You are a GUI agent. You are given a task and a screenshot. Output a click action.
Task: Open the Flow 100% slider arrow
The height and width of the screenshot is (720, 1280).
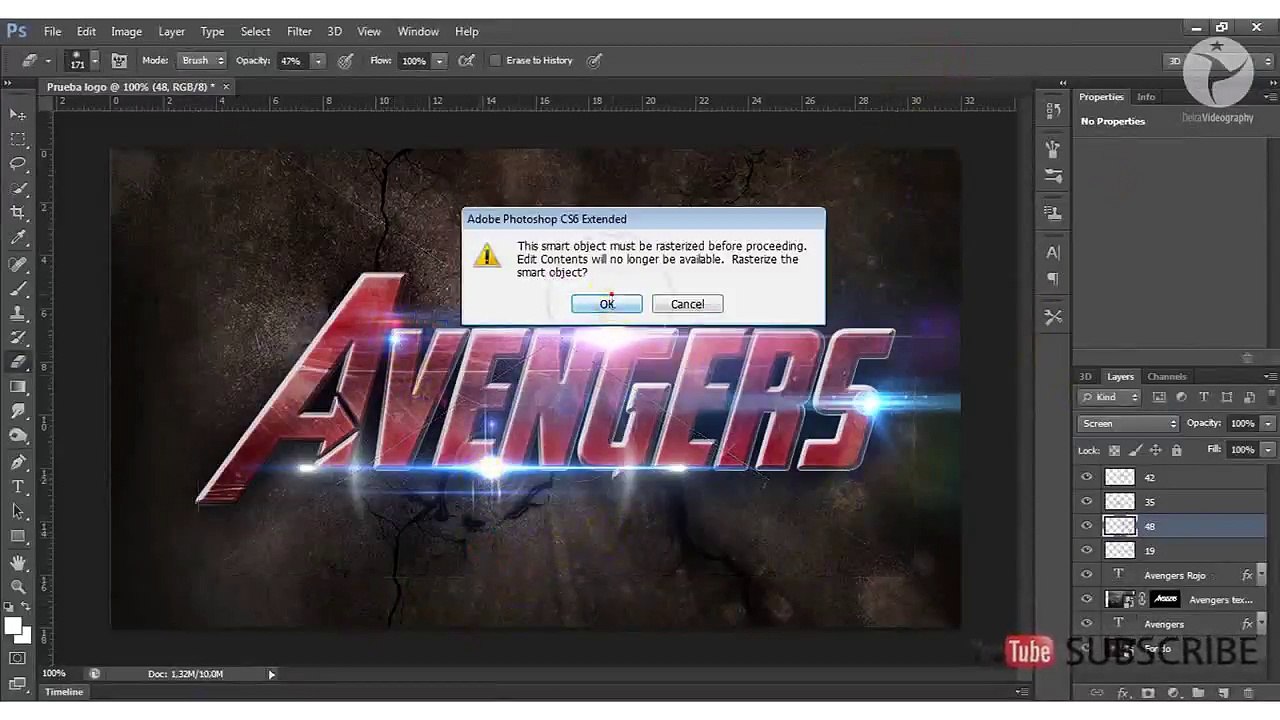[438, 61]
